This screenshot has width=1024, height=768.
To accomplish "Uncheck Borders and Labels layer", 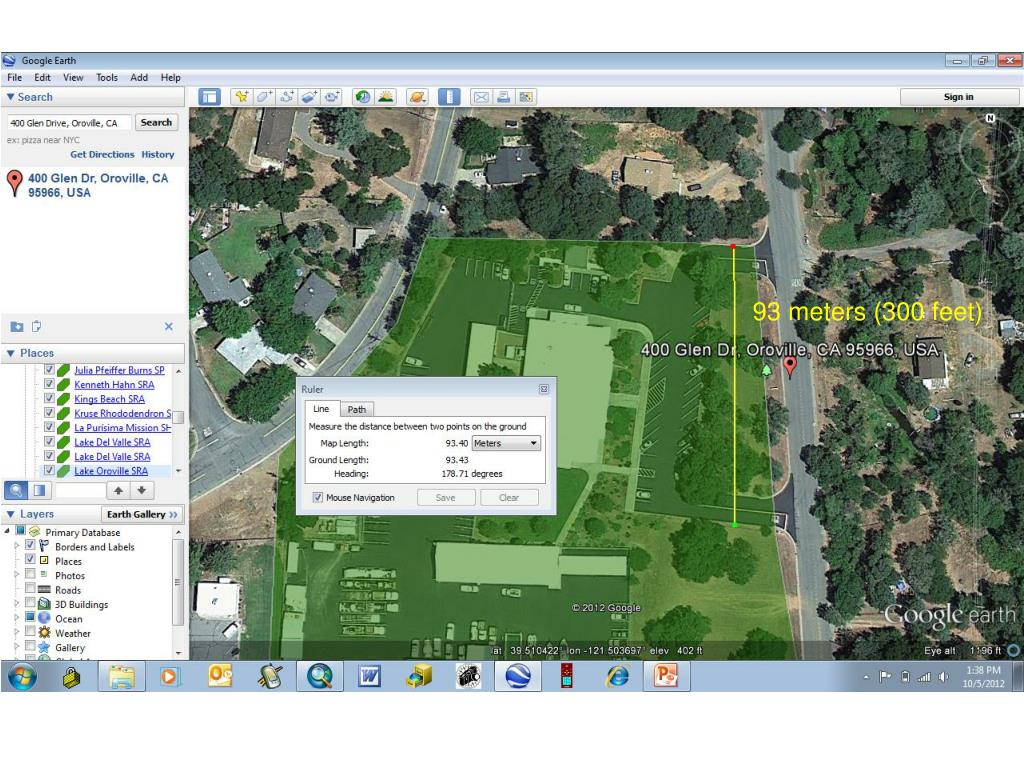I will click(30, 545).
